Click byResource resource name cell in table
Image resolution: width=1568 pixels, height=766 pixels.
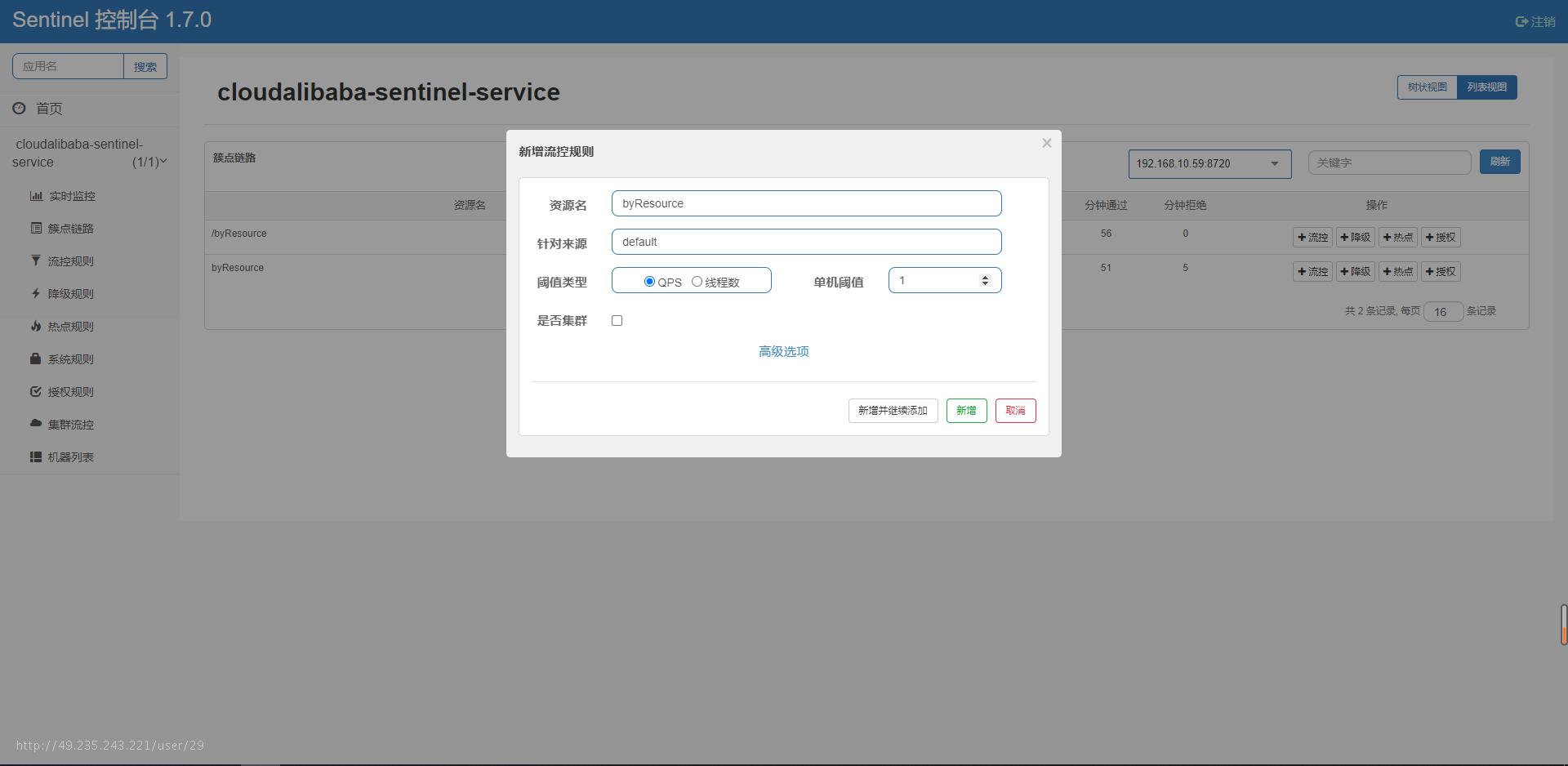click(238, 268)
